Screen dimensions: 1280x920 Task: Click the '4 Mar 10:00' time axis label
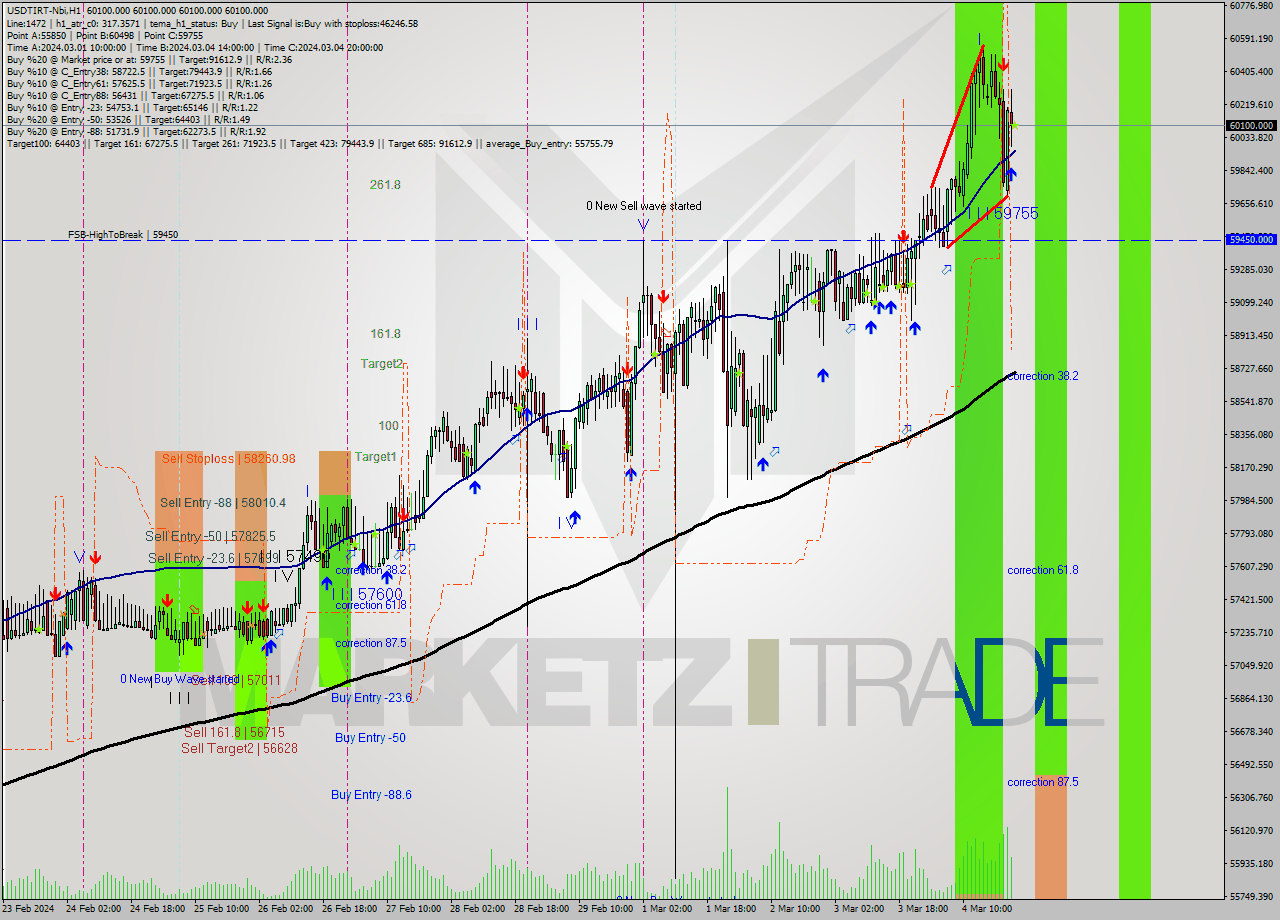click(986, 909)
